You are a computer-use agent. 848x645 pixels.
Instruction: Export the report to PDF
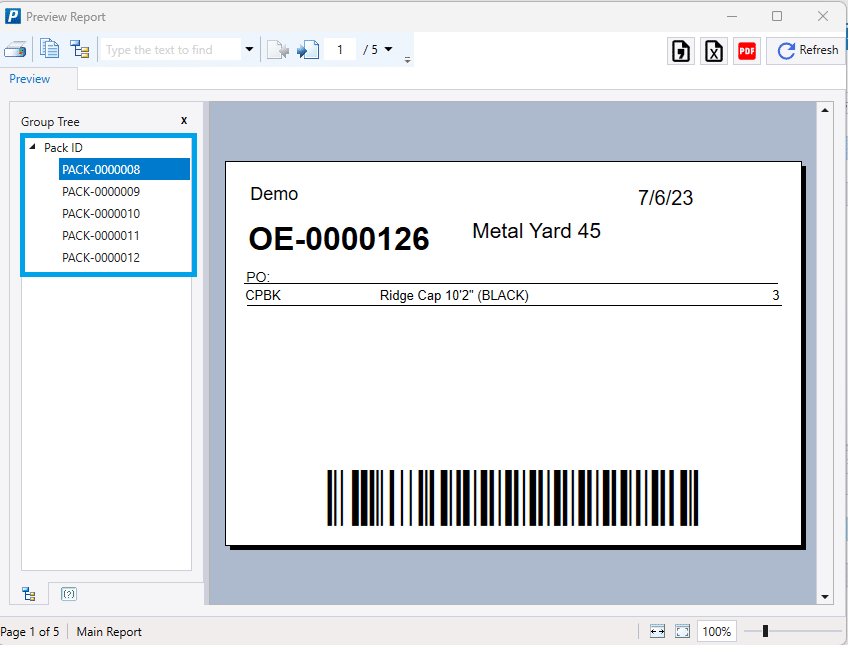click(x=747, y=51)
